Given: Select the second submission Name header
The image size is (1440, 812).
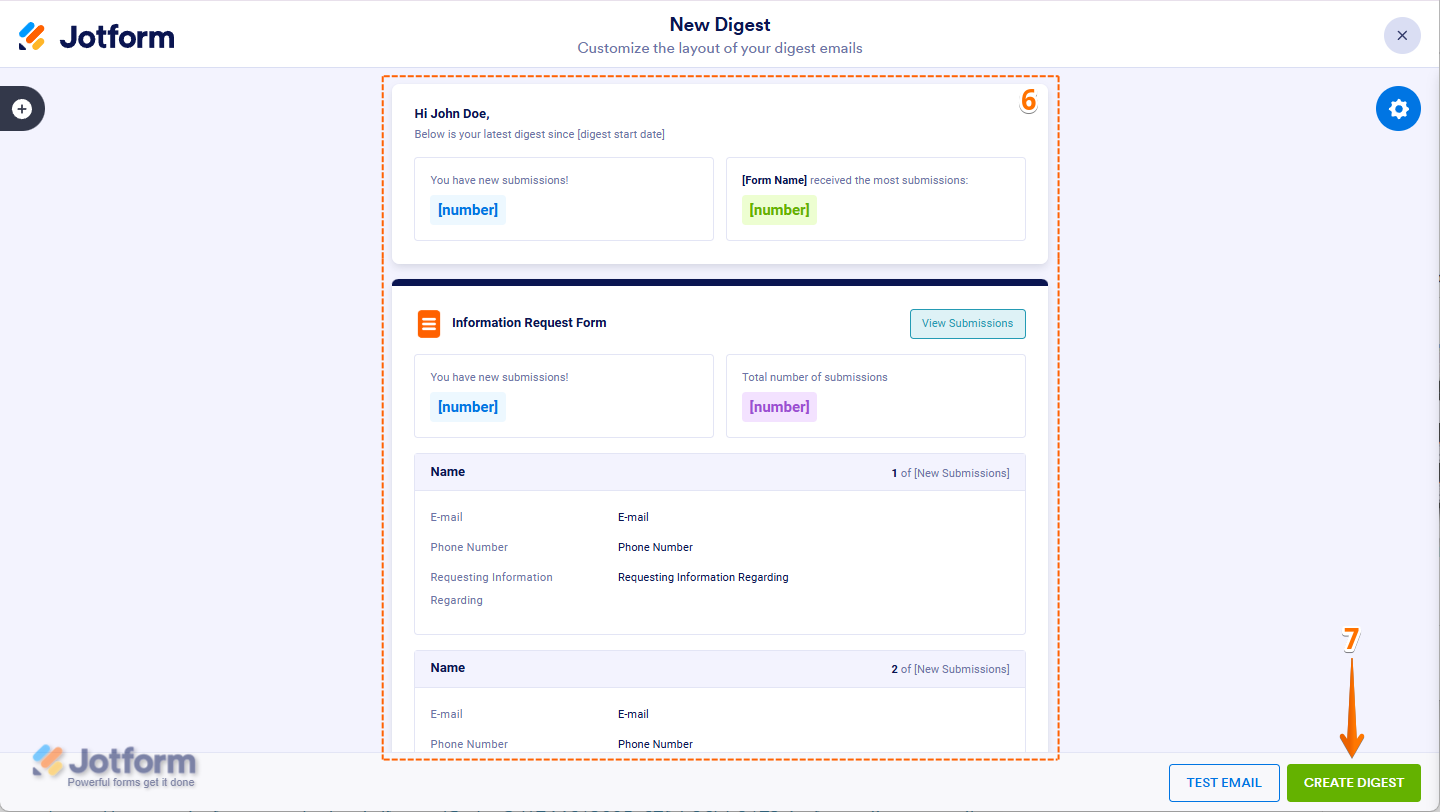Looking at the screenshot, I should pos(448,668).
